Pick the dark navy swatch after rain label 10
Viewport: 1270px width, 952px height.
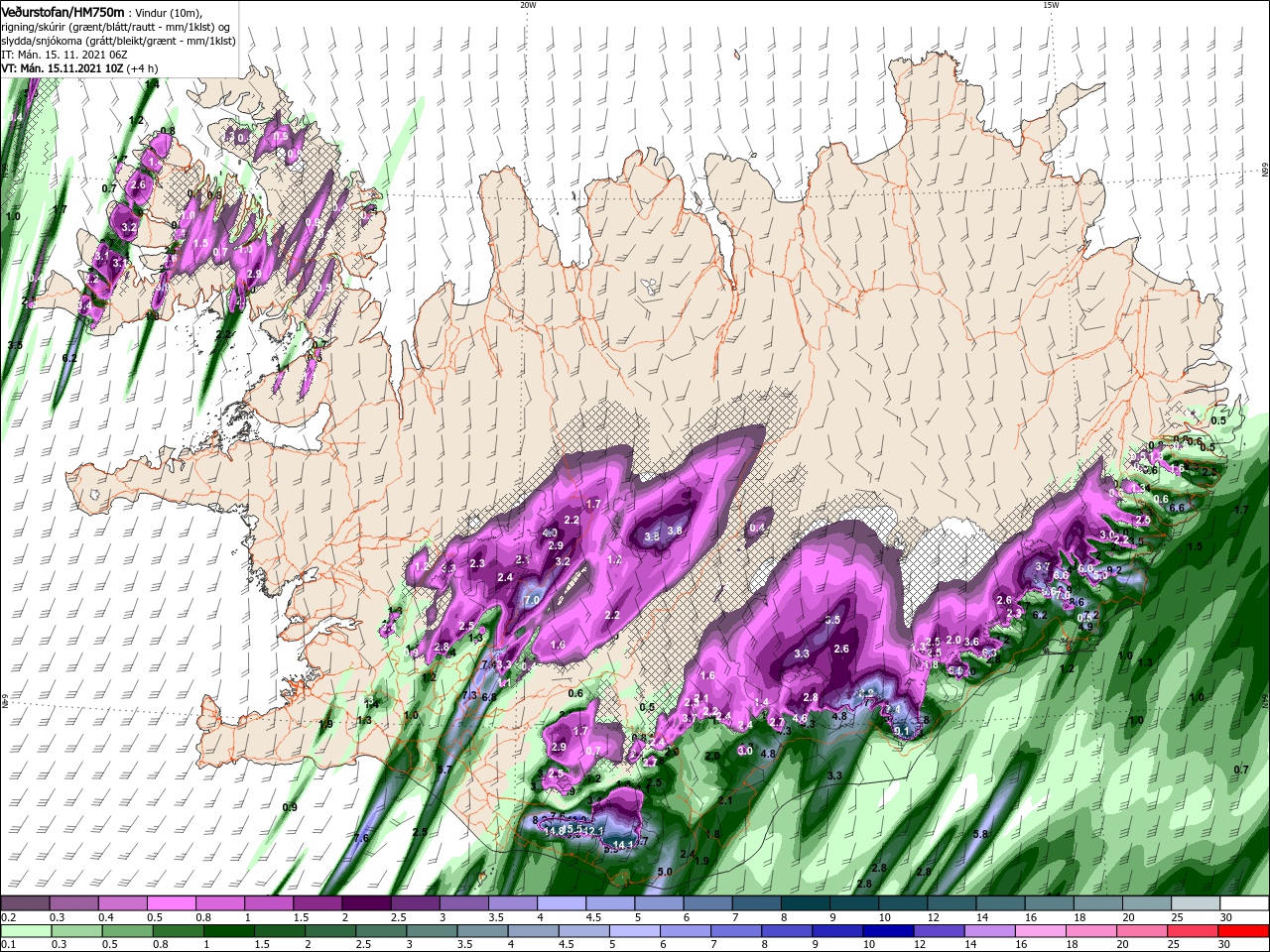887,931
